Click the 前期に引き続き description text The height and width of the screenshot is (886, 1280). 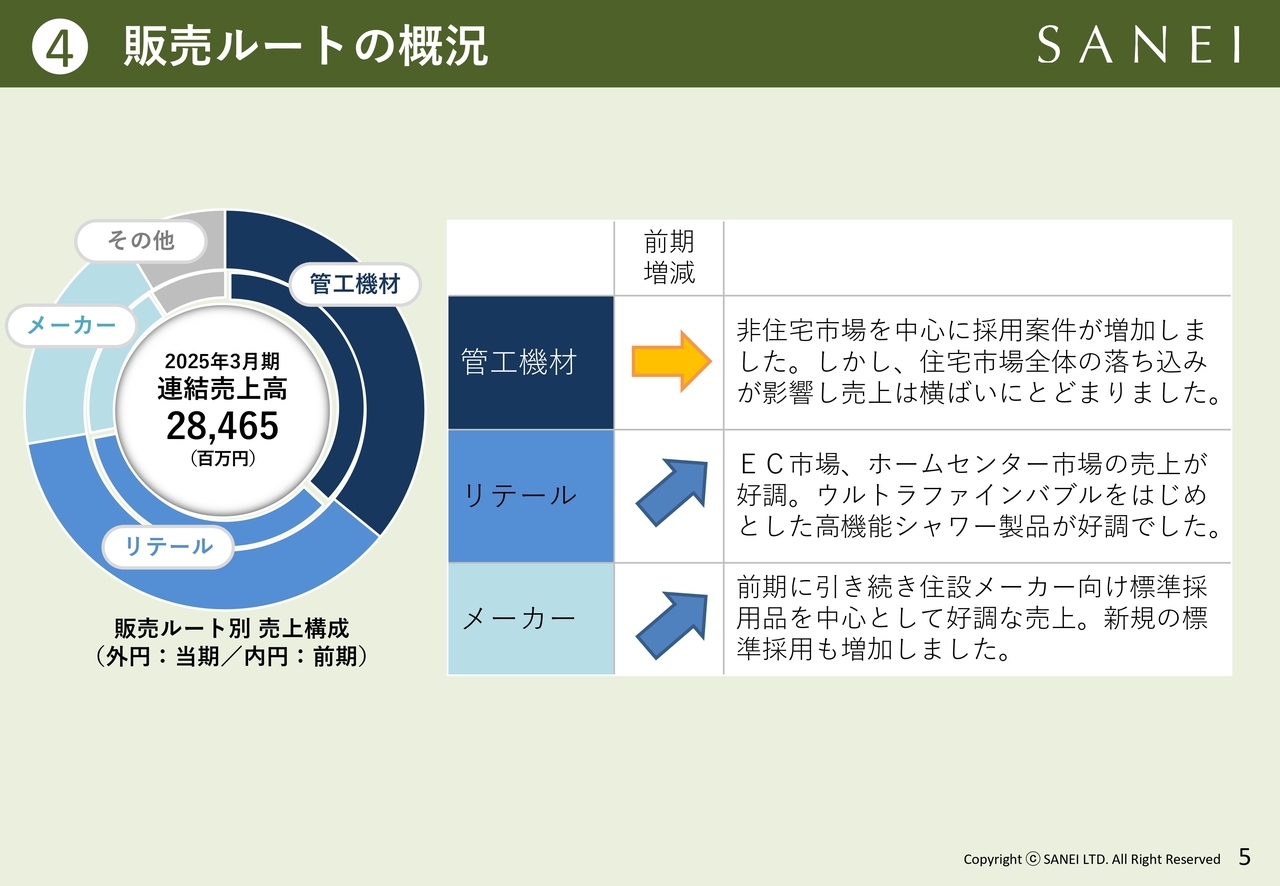click(973, 619)
